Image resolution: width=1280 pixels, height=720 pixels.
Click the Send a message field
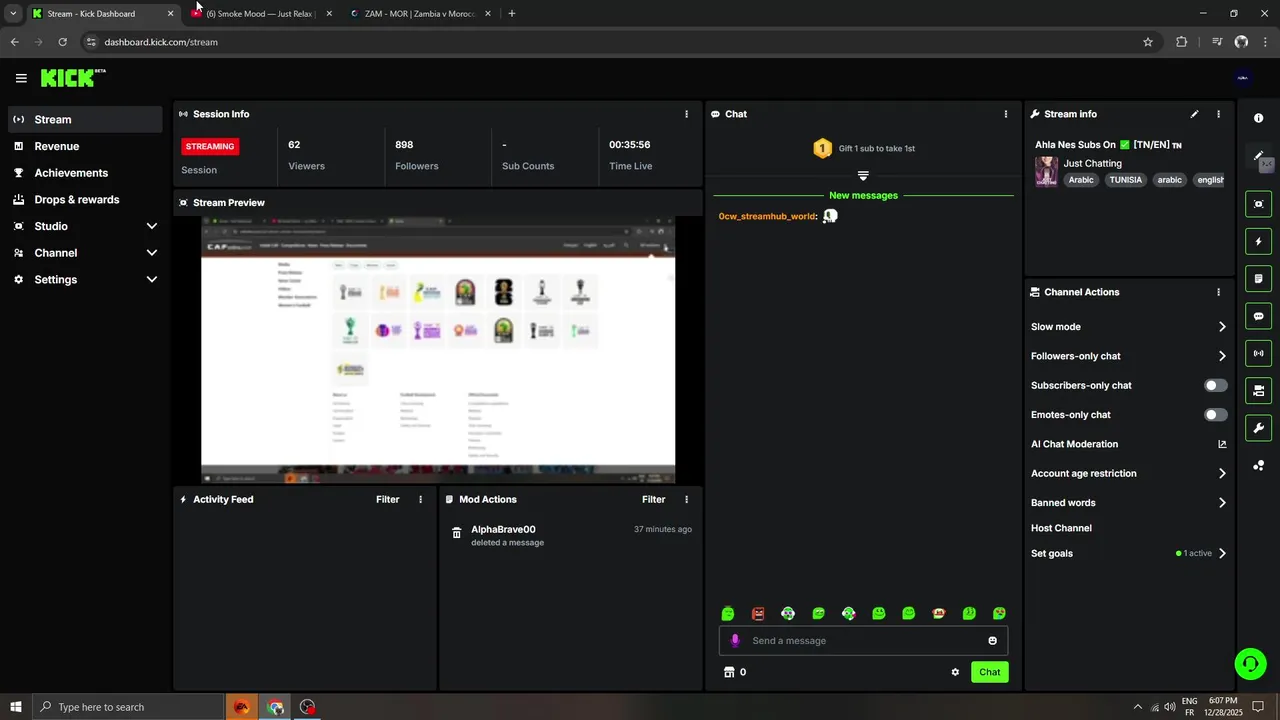(863, 640)
